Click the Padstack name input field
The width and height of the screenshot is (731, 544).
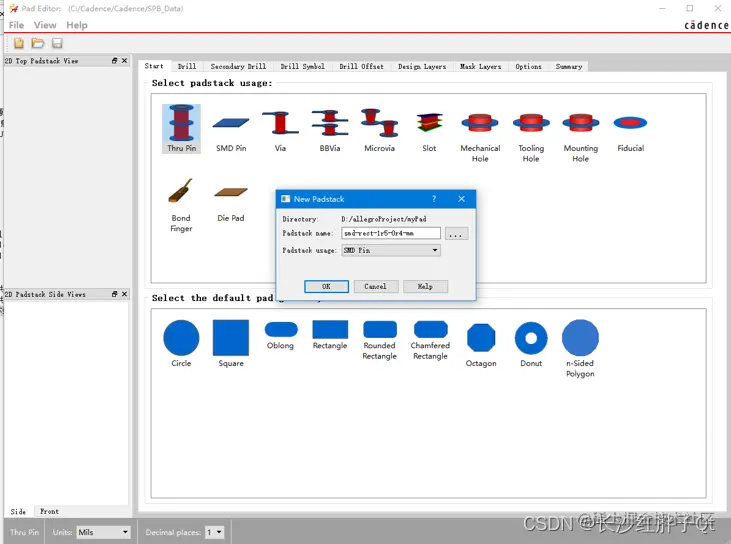click(391, 233)
